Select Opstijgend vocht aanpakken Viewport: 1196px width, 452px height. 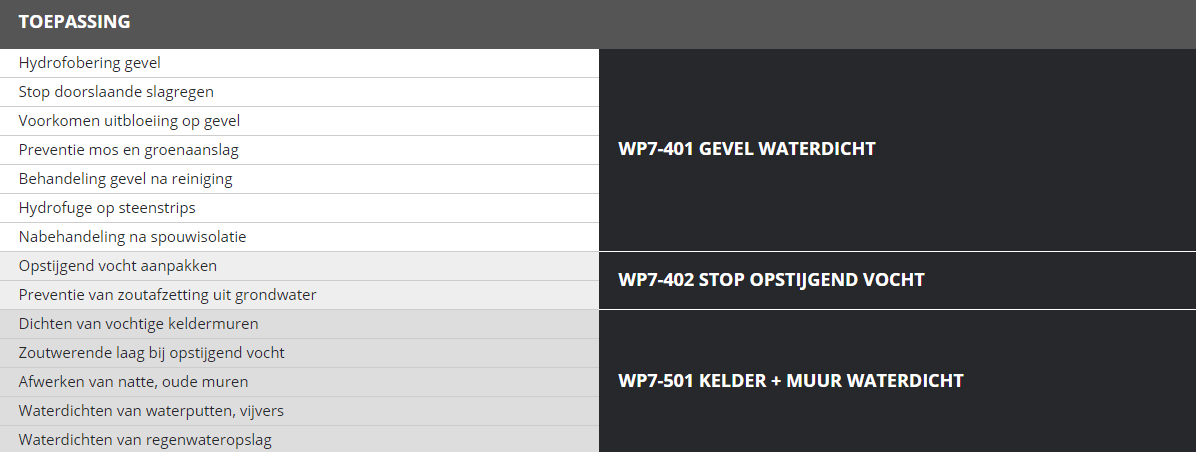click(118, 266)
